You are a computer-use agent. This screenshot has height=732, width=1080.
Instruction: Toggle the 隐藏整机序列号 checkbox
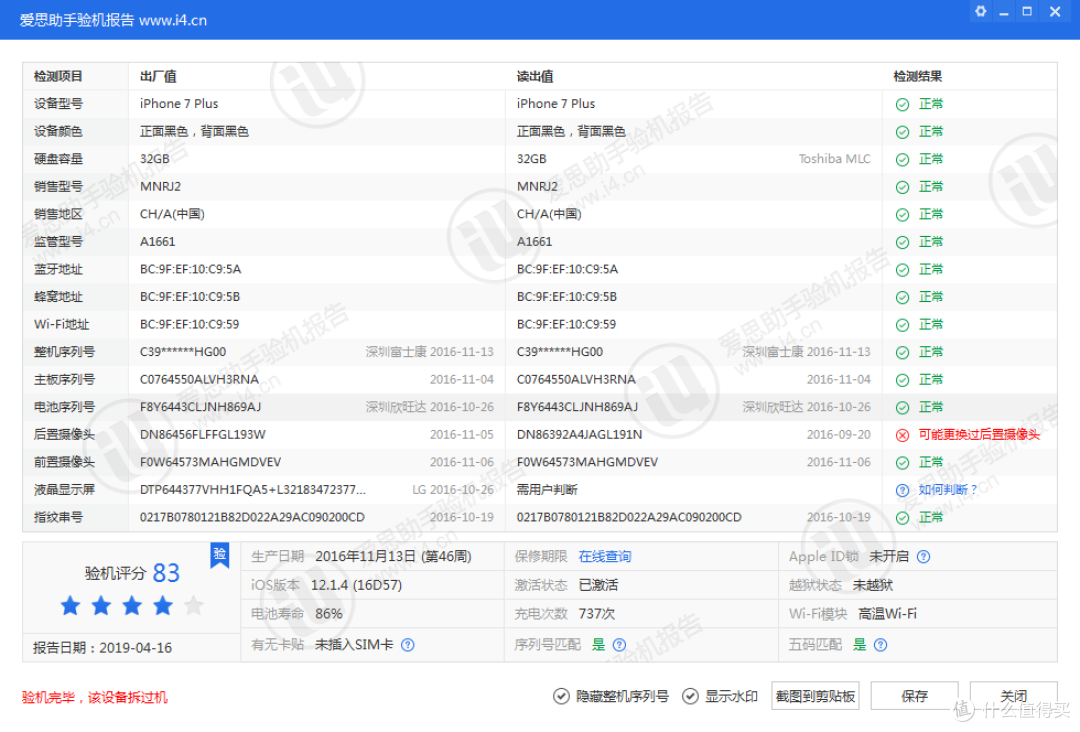[561, 696]
